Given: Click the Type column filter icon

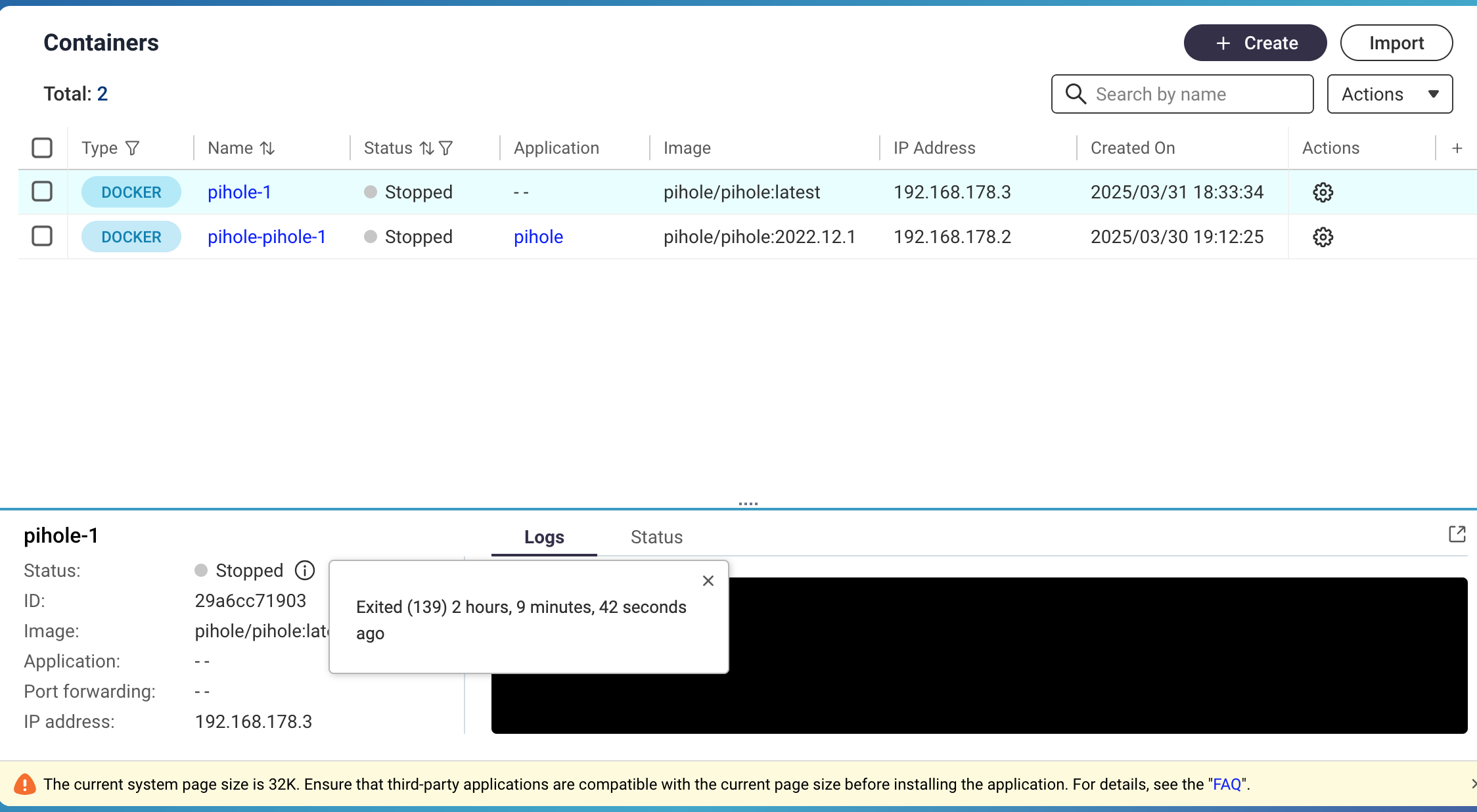Looking at the screenshot, I should [132, 148].
